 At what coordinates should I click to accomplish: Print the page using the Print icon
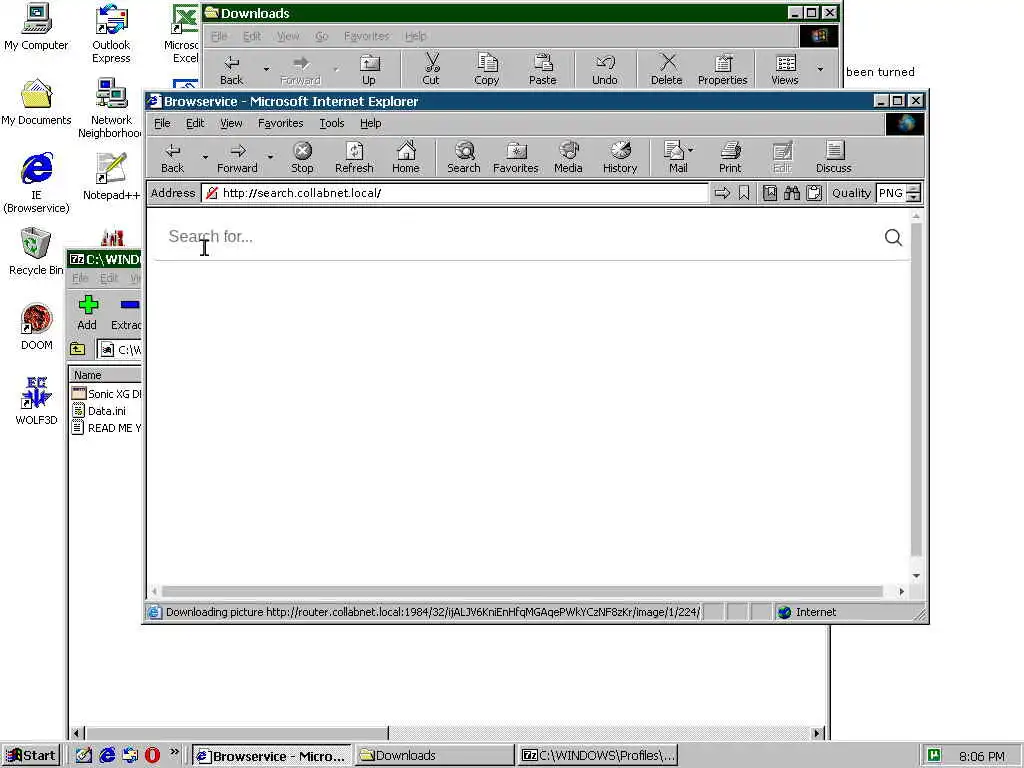(730, 157)
